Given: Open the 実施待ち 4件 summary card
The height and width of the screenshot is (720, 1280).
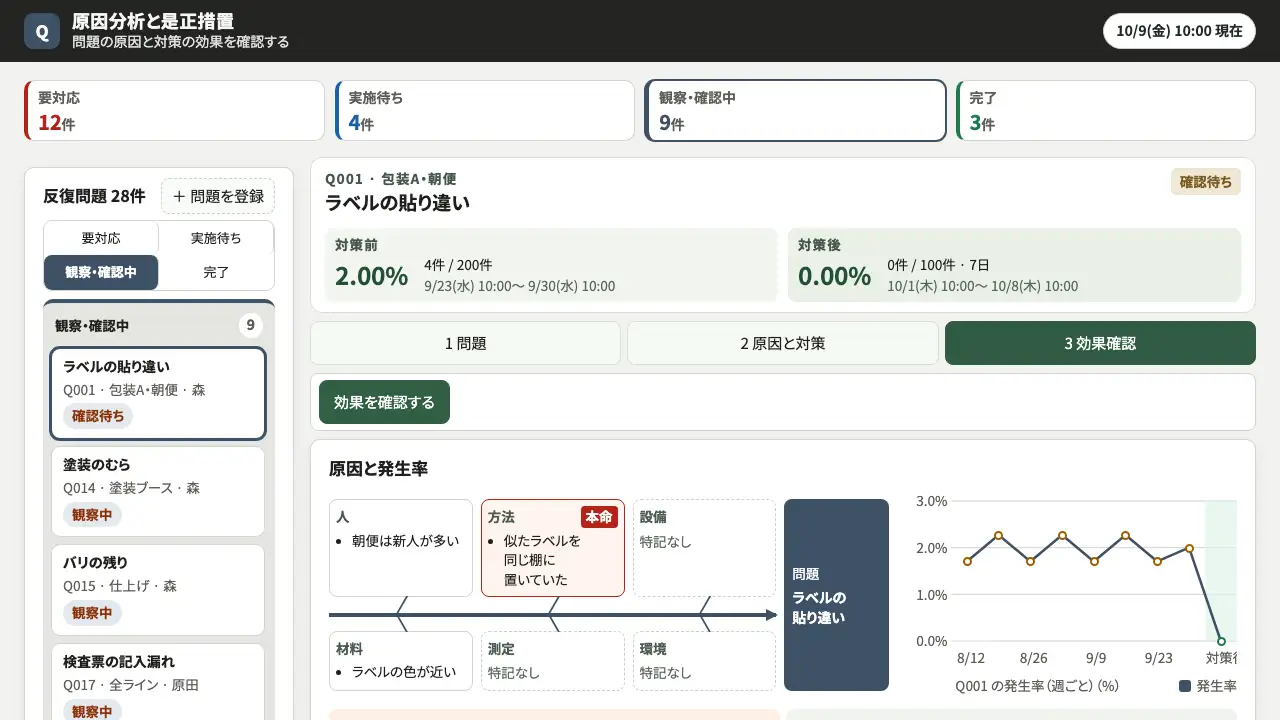Looking at the screenshot, I should coord(484,110).
